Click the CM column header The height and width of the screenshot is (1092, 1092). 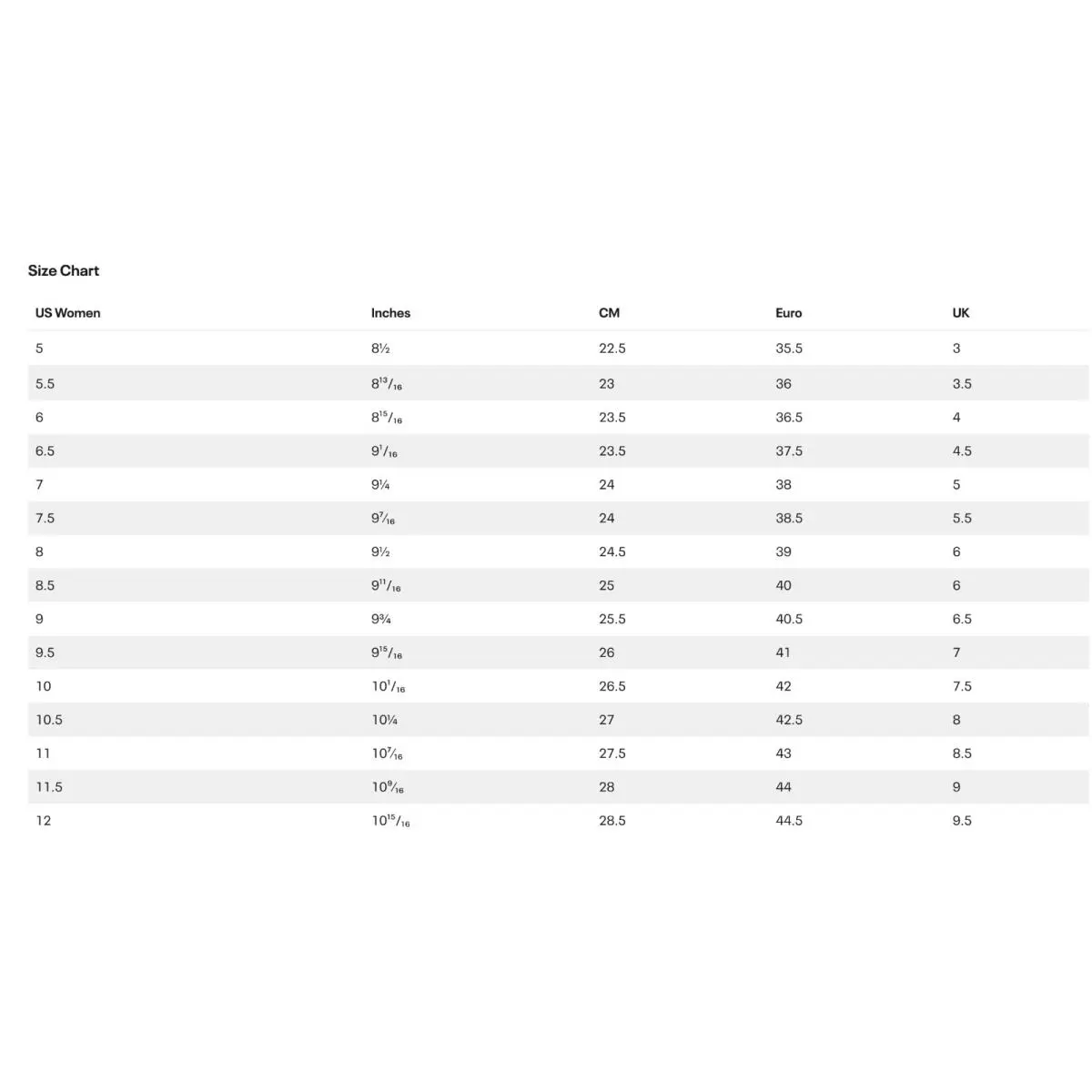(x=609, y=313)
